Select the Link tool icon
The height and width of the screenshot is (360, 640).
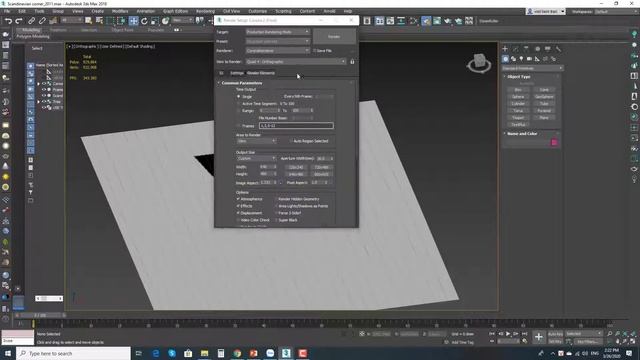(x=31, y=21)
